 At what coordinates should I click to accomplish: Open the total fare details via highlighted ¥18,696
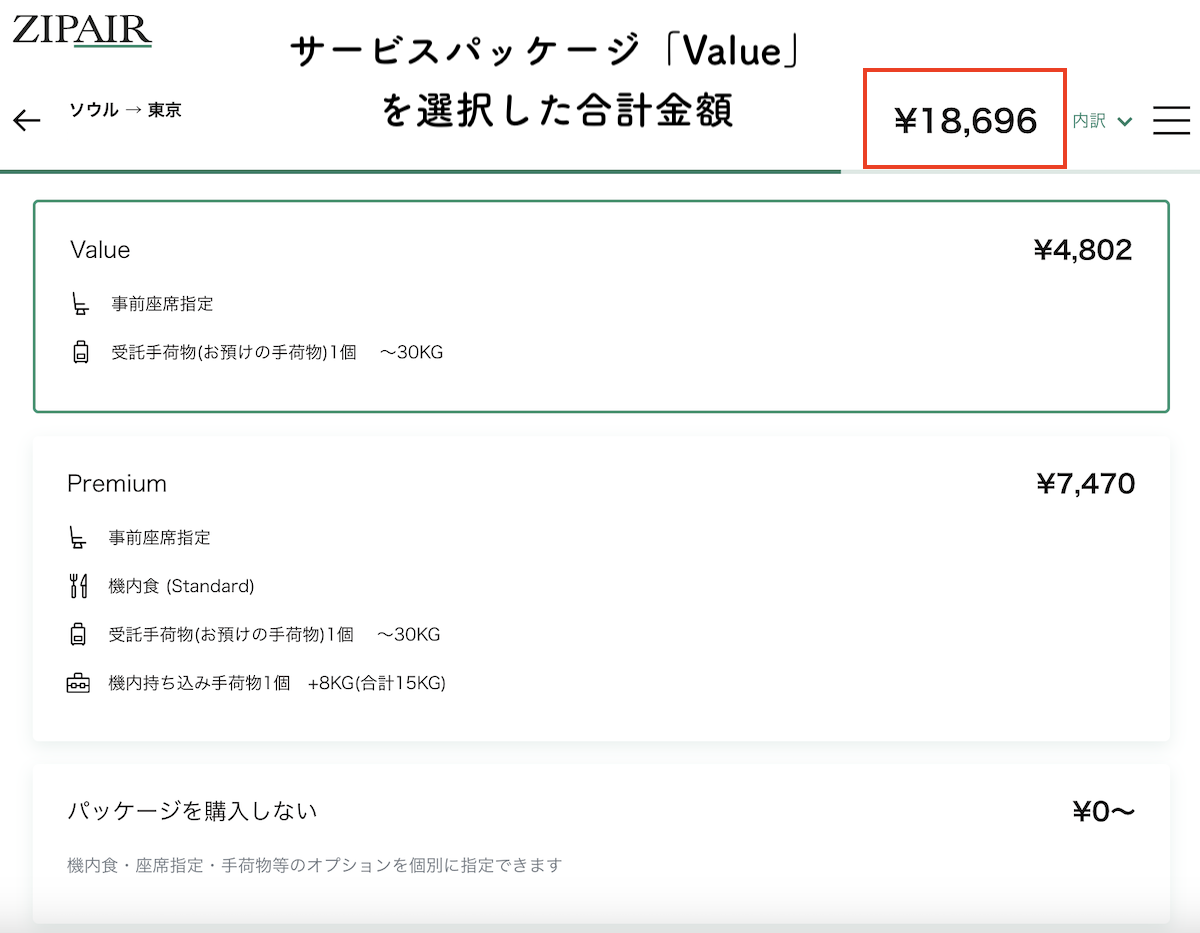click(963, 120)
